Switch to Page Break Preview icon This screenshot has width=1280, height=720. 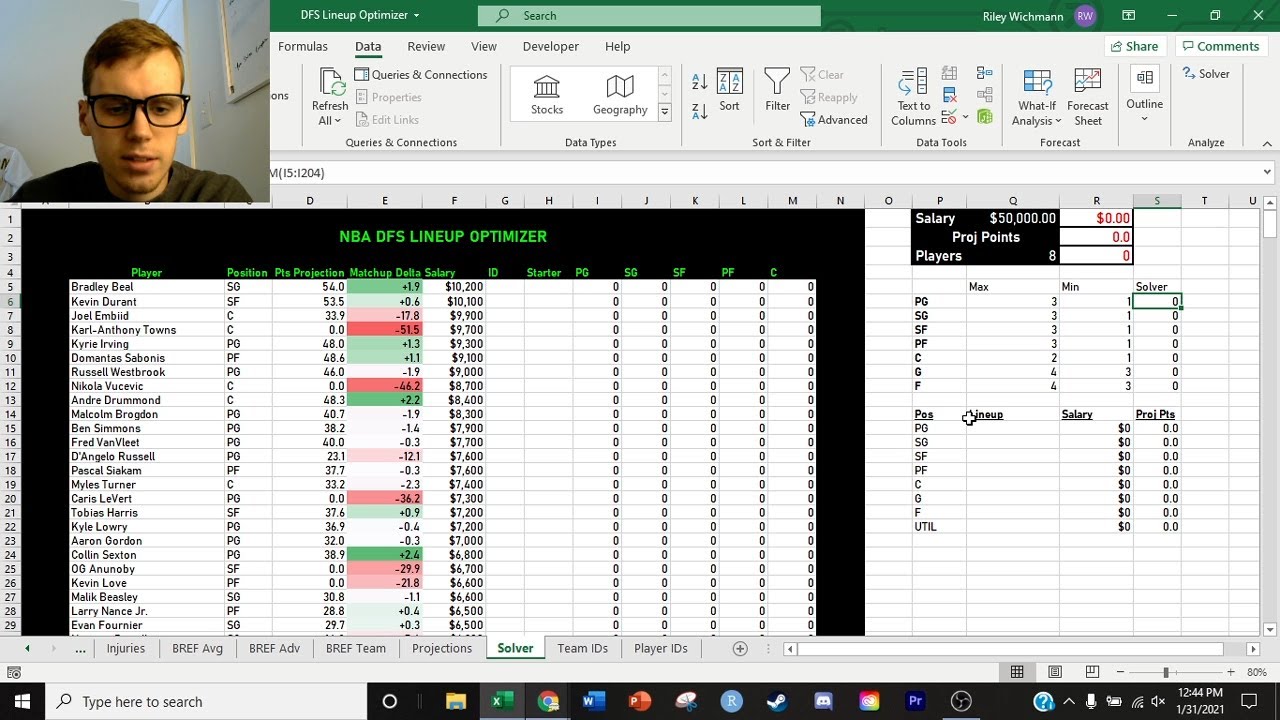pos(1092,673)
